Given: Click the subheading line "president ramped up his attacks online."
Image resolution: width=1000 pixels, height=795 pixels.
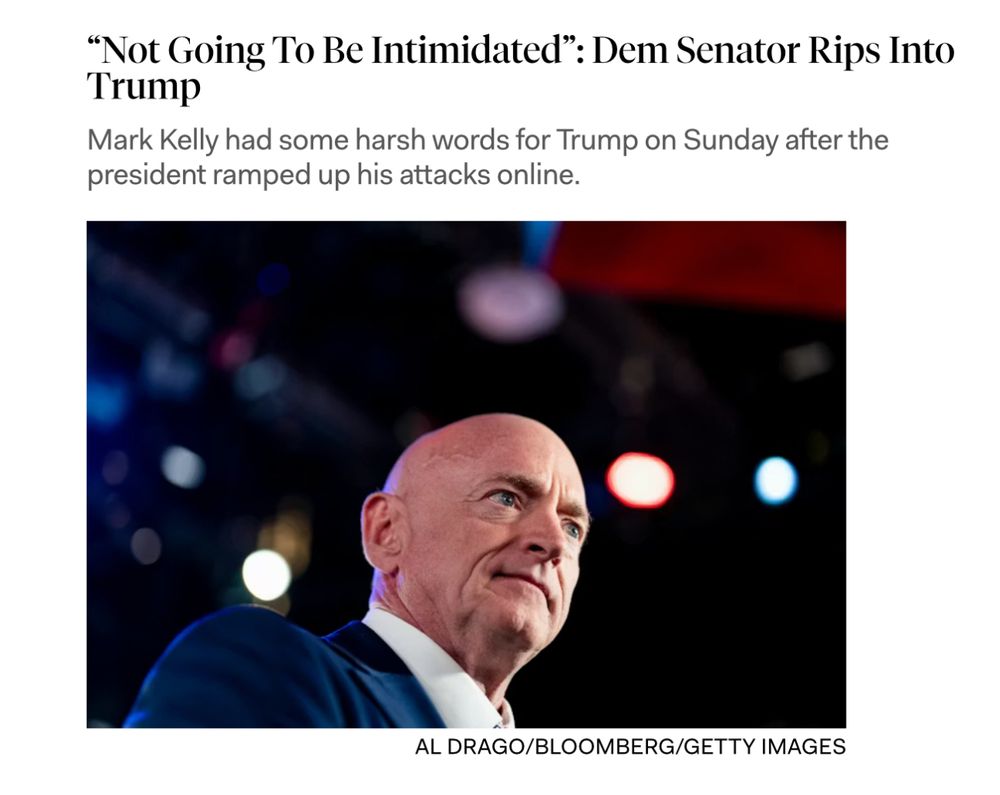Looking at the screenshot, I should [334, 174].
